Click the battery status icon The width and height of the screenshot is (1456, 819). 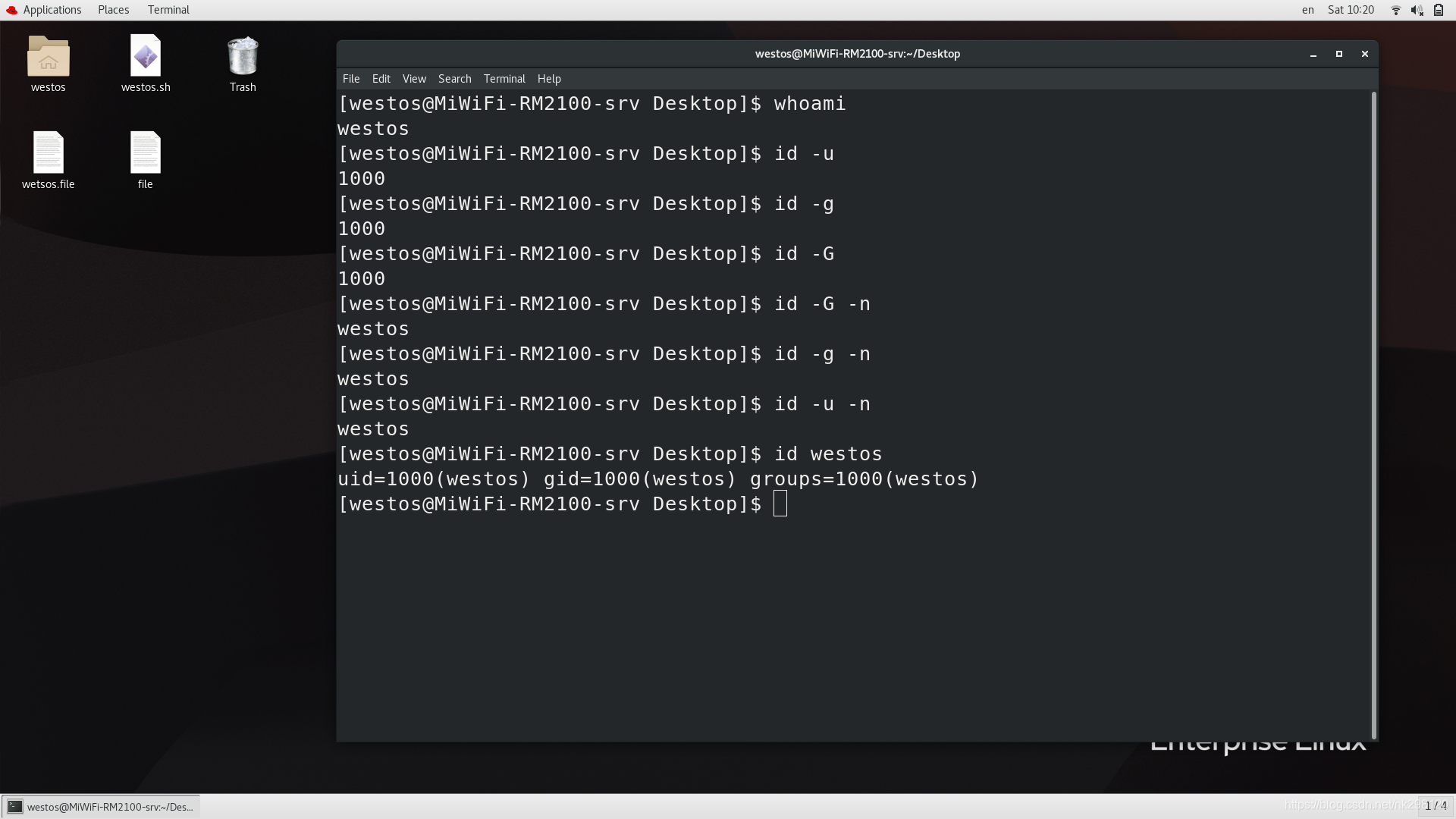click(1439, 10)
